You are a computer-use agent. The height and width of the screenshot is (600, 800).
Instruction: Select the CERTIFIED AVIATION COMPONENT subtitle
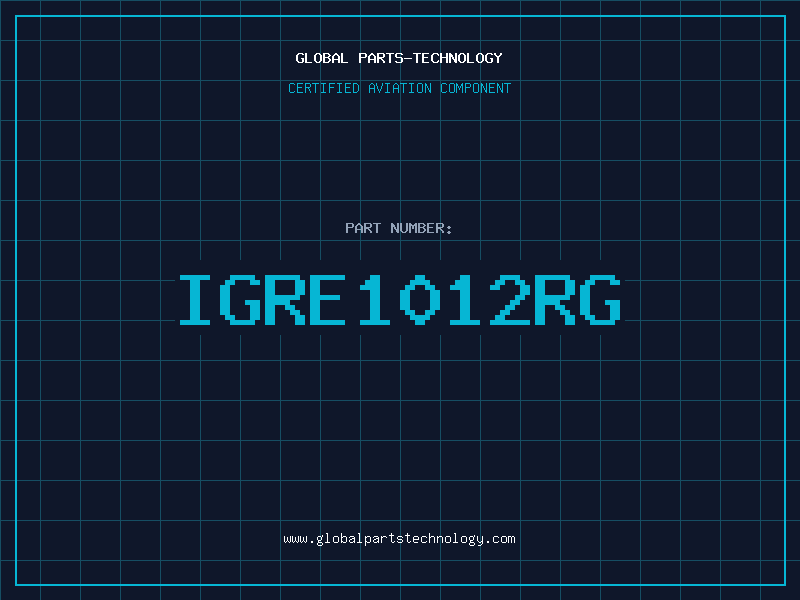click(x=399, y=88)
